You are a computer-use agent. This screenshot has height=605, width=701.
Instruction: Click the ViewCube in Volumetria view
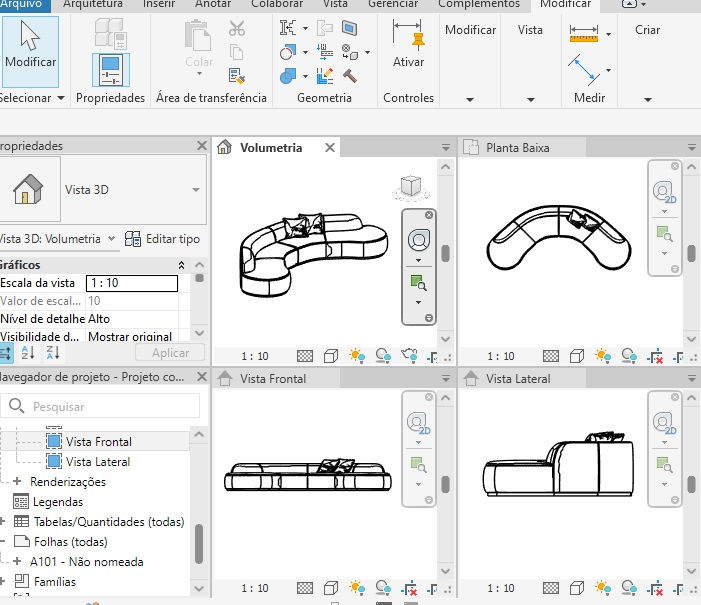(411, 187)
